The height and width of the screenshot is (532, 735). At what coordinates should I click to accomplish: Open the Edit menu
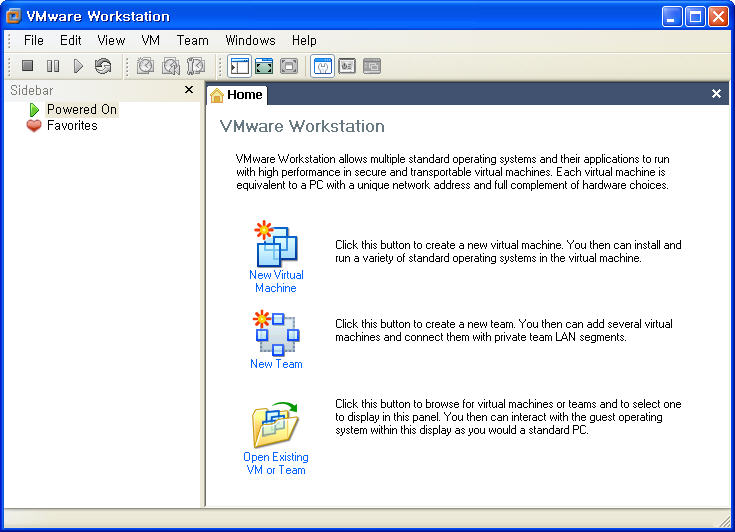click(71, 40)
